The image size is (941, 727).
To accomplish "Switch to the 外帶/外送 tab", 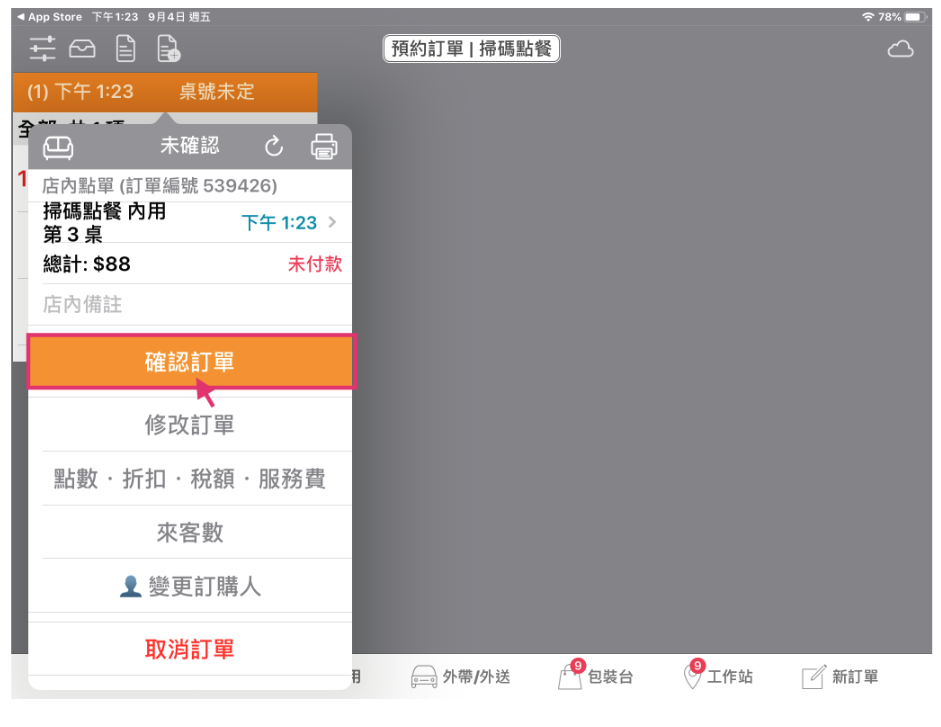I will click(x=461, y=677).
